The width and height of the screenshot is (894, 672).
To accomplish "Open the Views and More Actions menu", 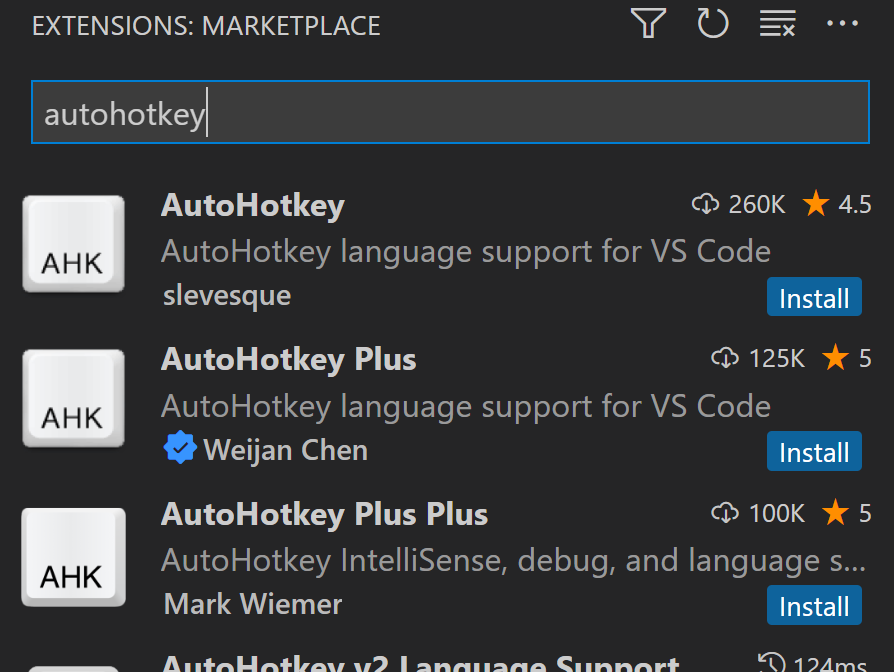I will click(x=842, y=24).
